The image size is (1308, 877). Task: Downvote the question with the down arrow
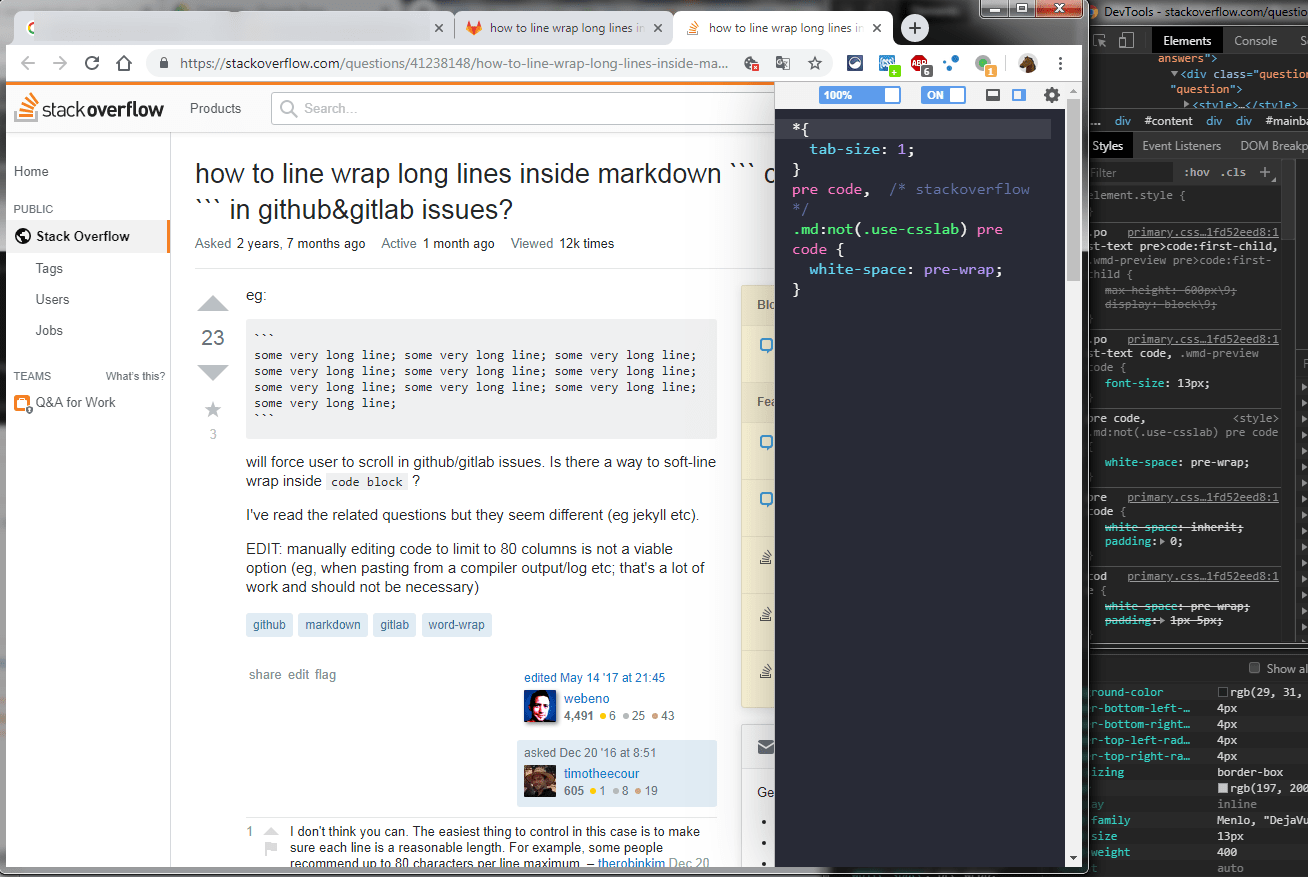point(213,372)
